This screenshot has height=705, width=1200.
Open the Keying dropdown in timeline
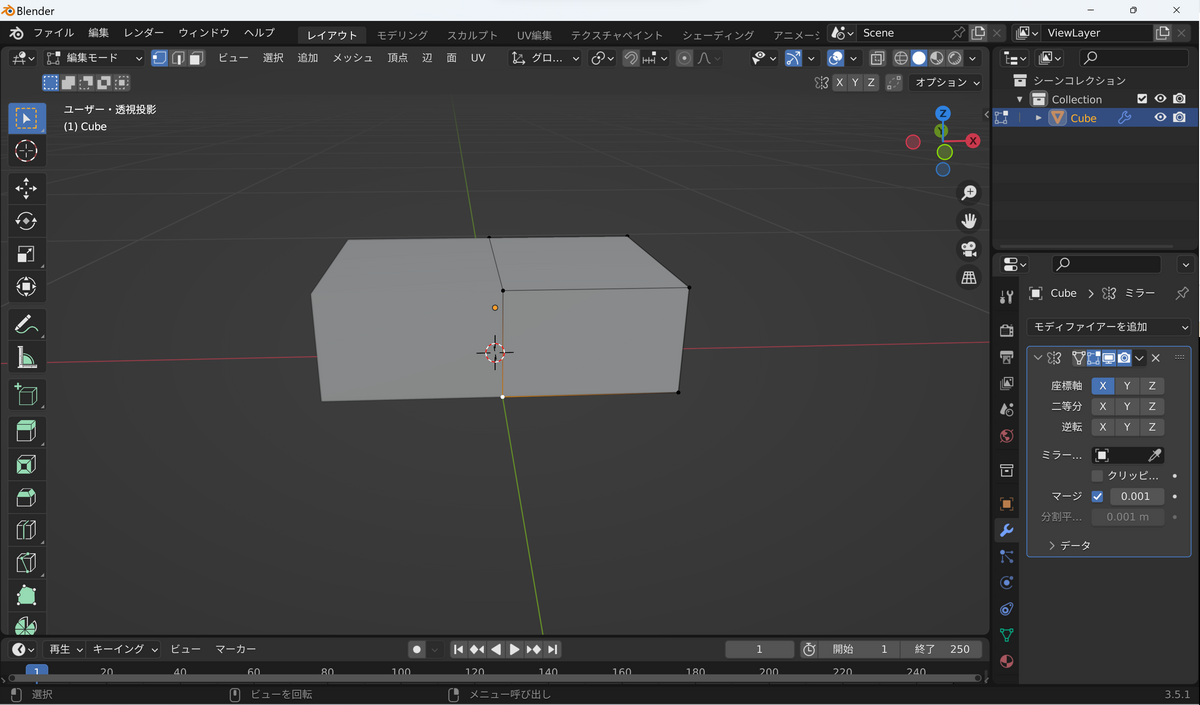pos(125,649)
